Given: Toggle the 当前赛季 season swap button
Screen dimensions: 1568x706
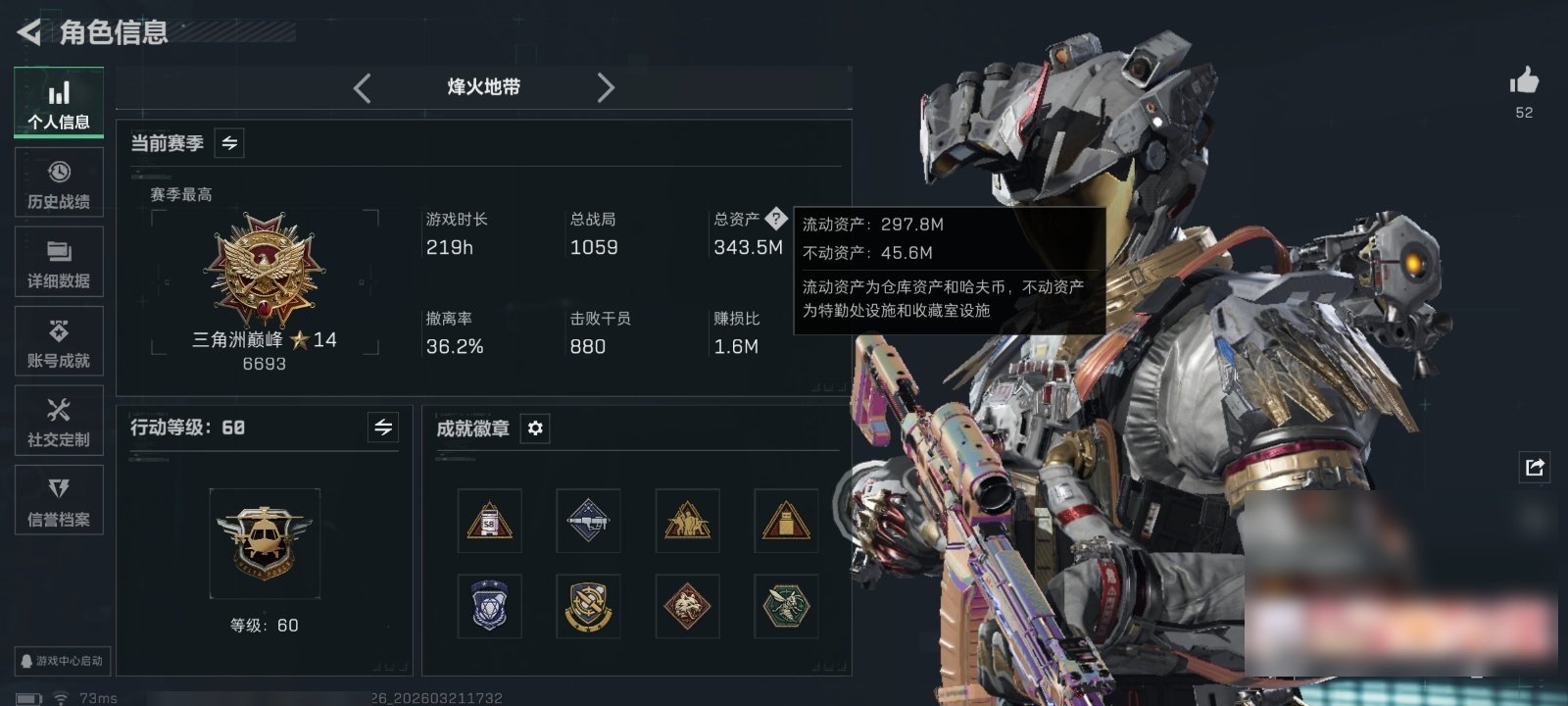Looking at the screenshot, I should (x=229, y=143).
